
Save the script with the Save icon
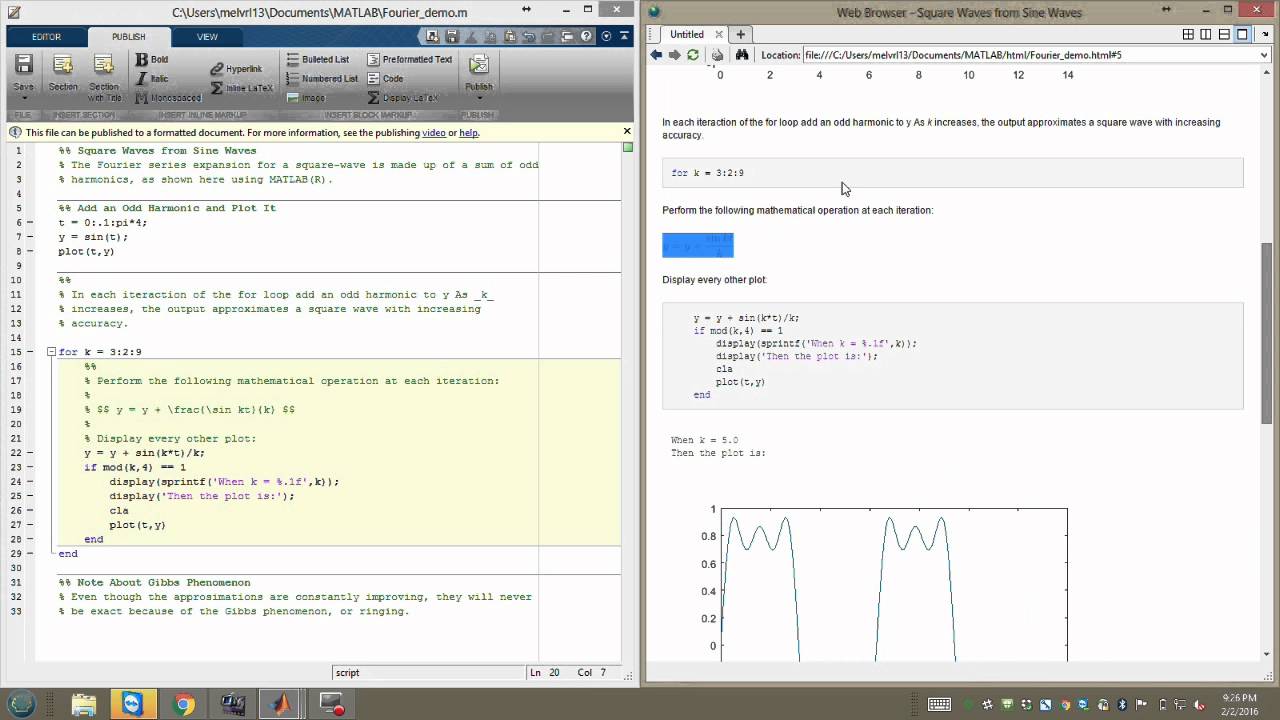pos(24,66)
